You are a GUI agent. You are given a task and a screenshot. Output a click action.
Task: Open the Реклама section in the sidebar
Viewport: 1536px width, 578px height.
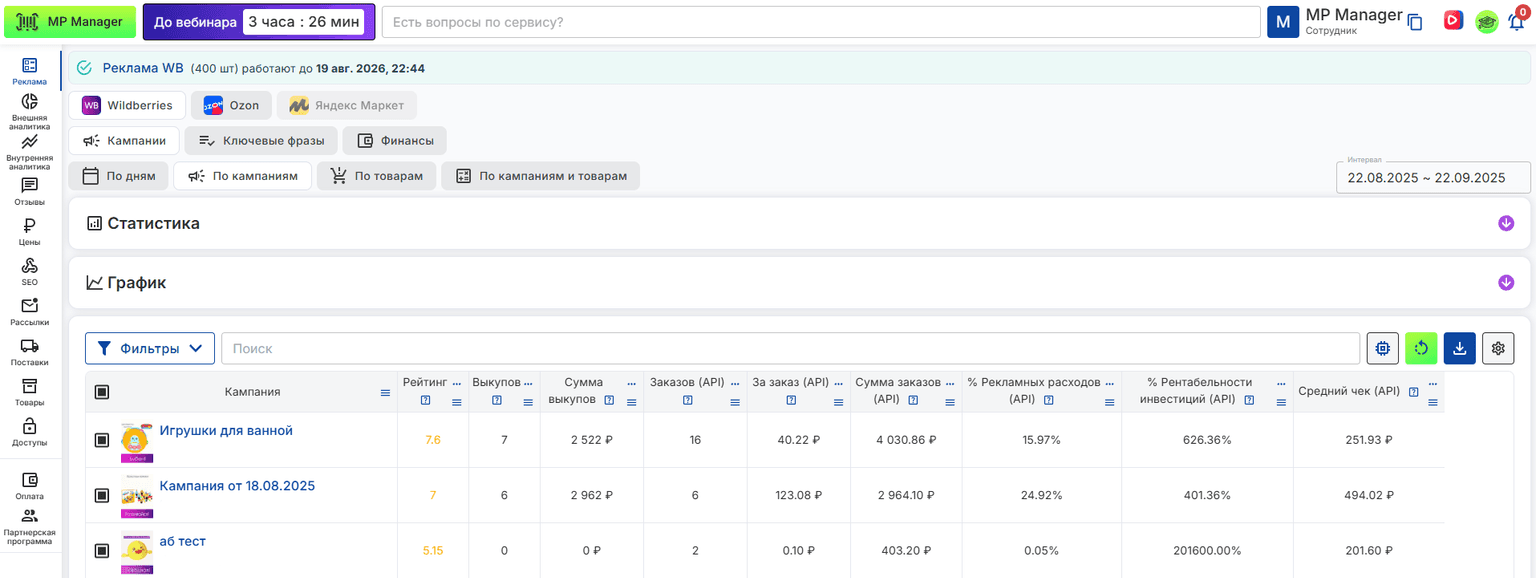[x=29, y=71]
